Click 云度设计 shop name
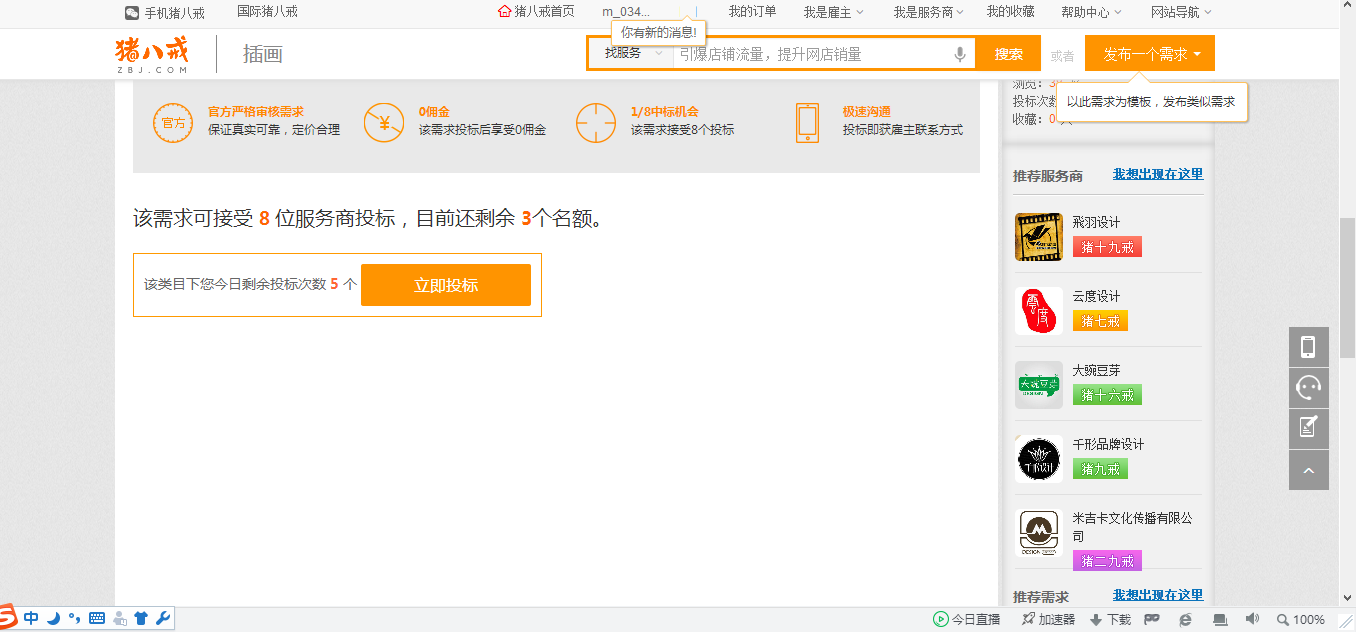The width and height of the screenshot is (1356, 632). [1096, 296]
